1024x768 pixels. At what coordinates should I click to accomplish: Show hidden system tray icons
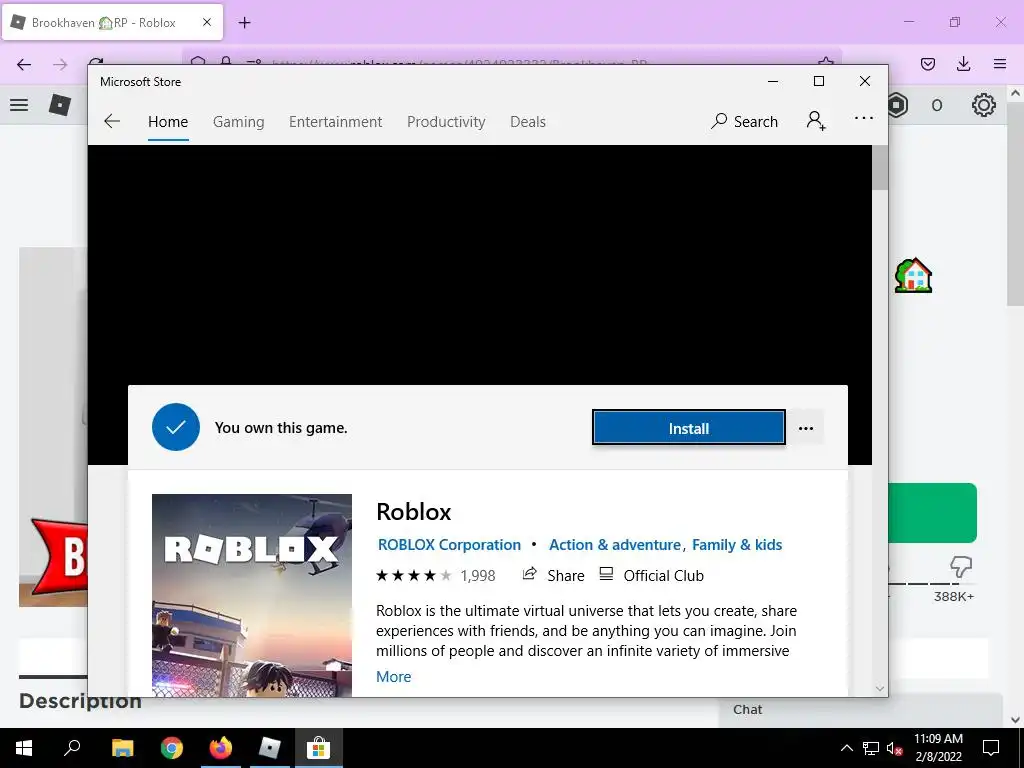(846, 748)
